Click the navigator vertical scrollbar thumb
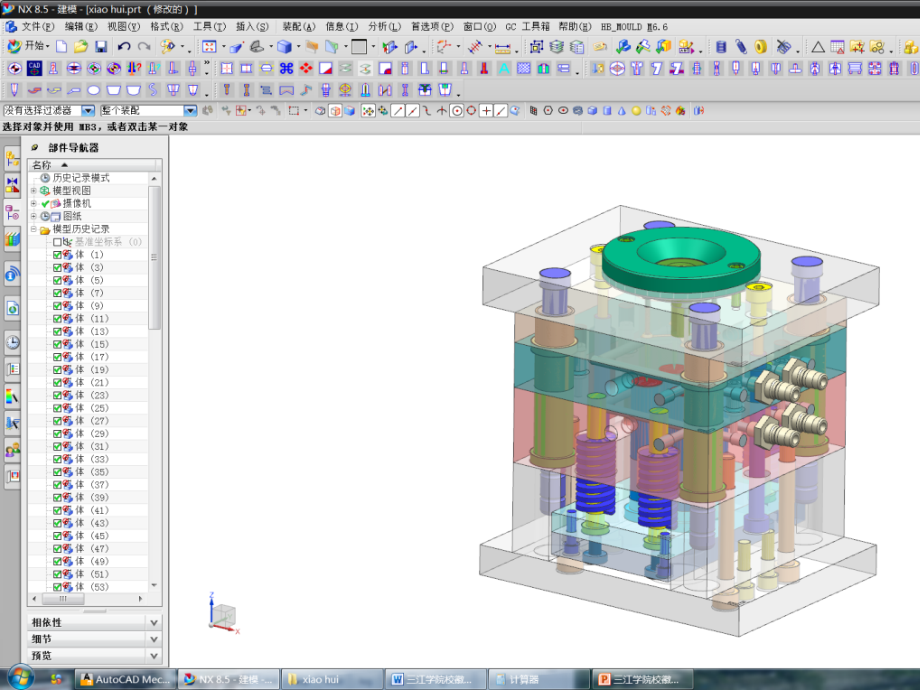Image resolution: width=920 pixels, height=690 pixels. [154, 258]
